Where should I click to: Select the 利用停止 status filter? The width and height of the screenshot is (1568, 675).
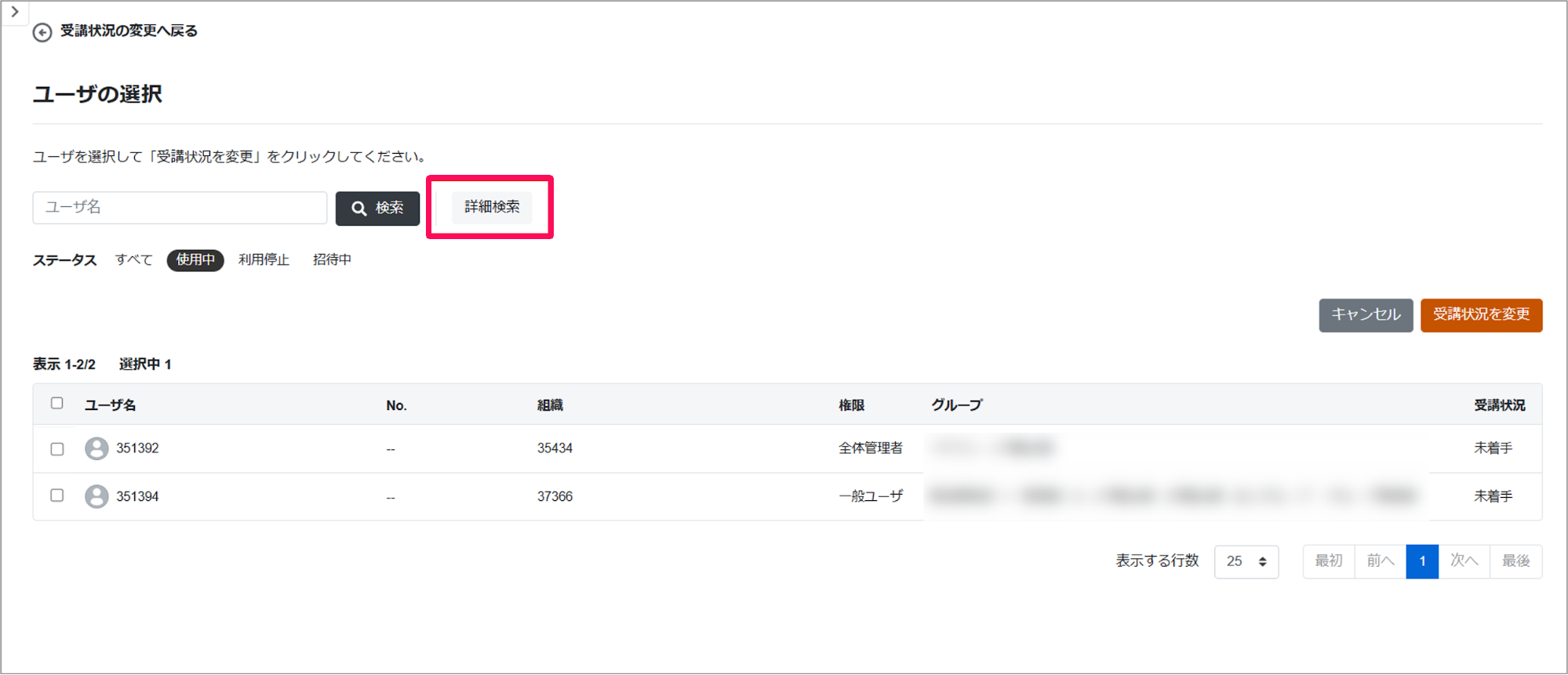point(264,260)
